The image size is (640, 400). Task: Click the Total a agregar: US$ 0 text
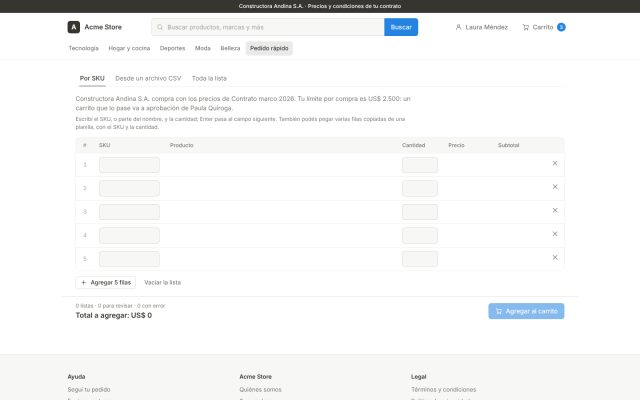click(113, 315)
